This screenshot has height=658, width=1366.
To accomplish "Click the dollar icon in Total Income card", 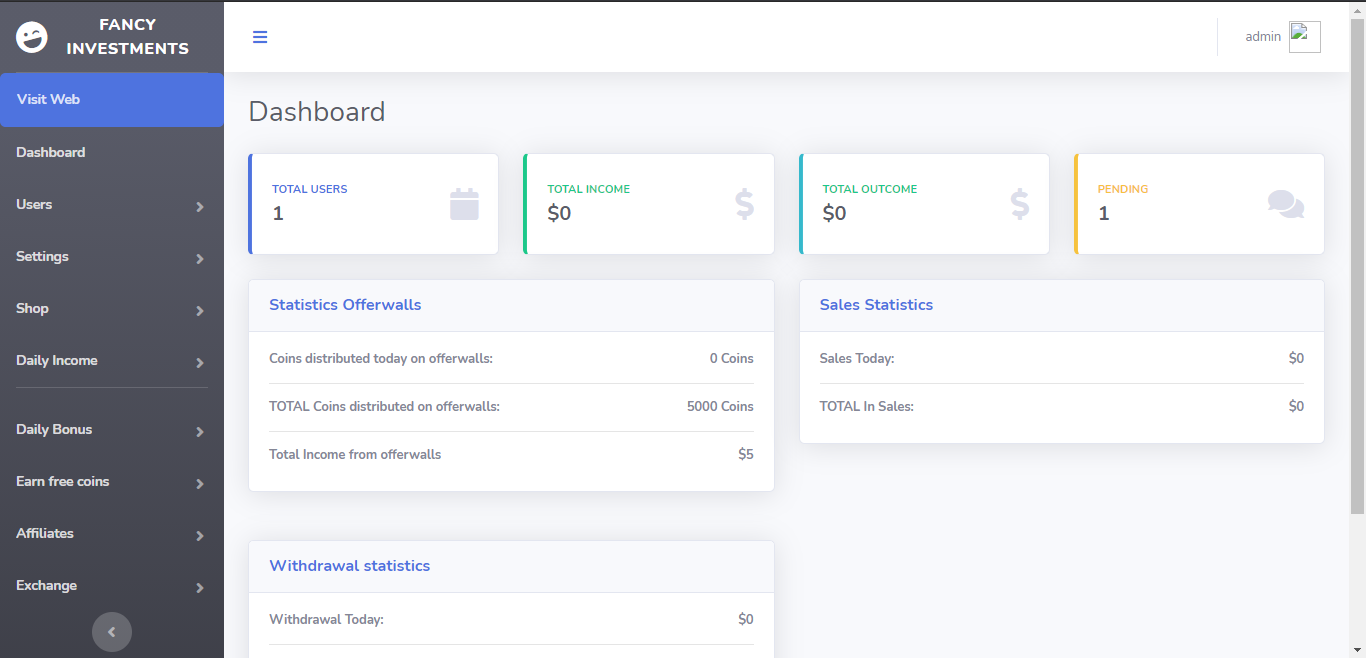I will [744, 204].
